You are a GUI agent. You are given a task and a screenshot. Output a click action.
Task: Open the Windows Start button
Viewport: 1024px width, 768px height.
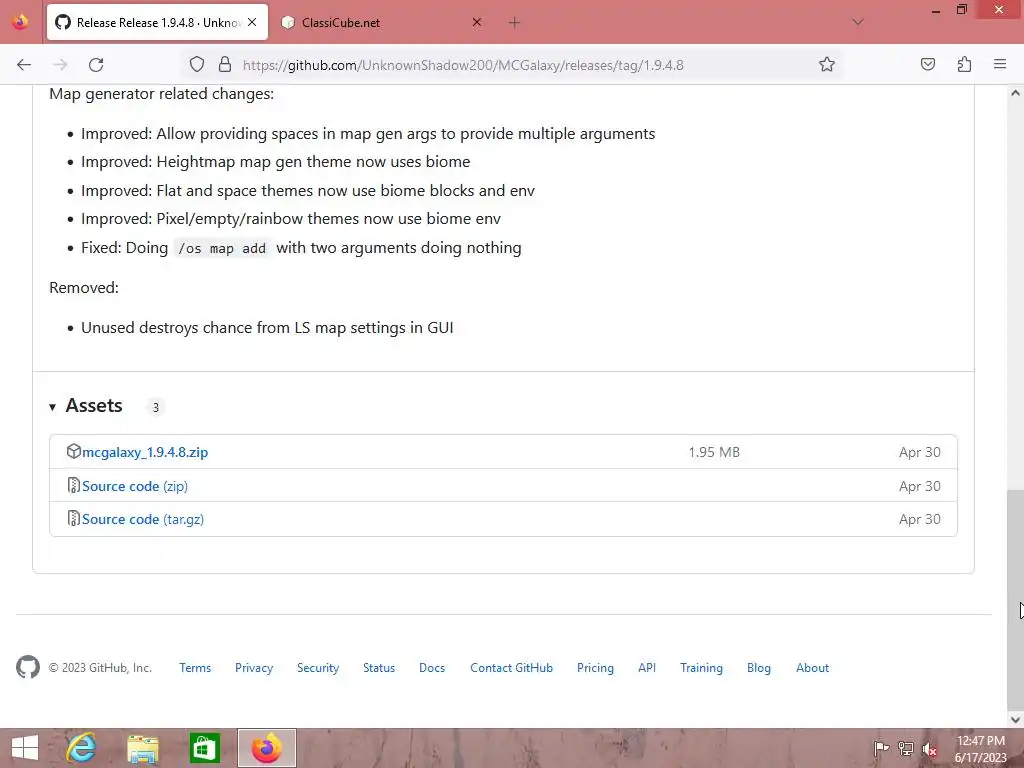click(25, 748)
